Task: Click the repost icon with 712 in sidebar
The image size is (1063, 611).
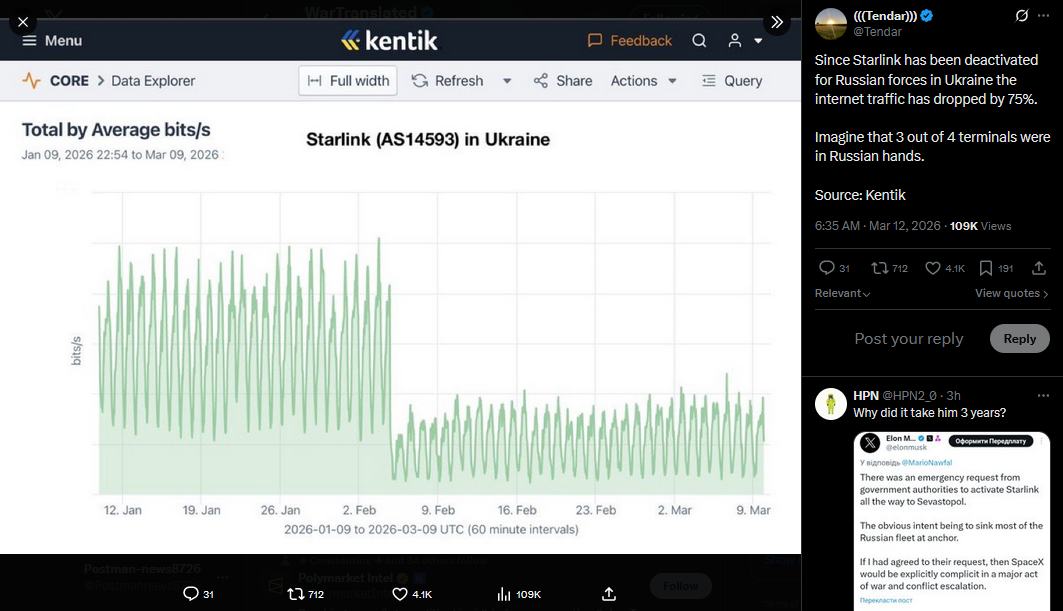Action: (880, 268)
